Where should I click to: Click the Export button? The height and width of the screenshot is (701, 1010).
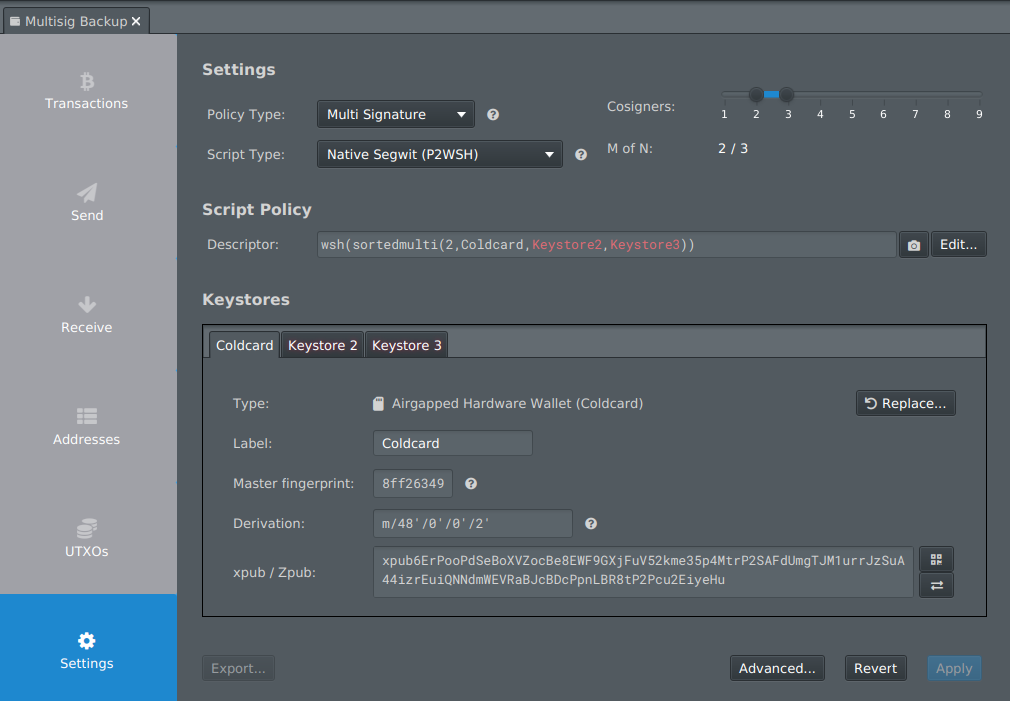click(238, 668)
